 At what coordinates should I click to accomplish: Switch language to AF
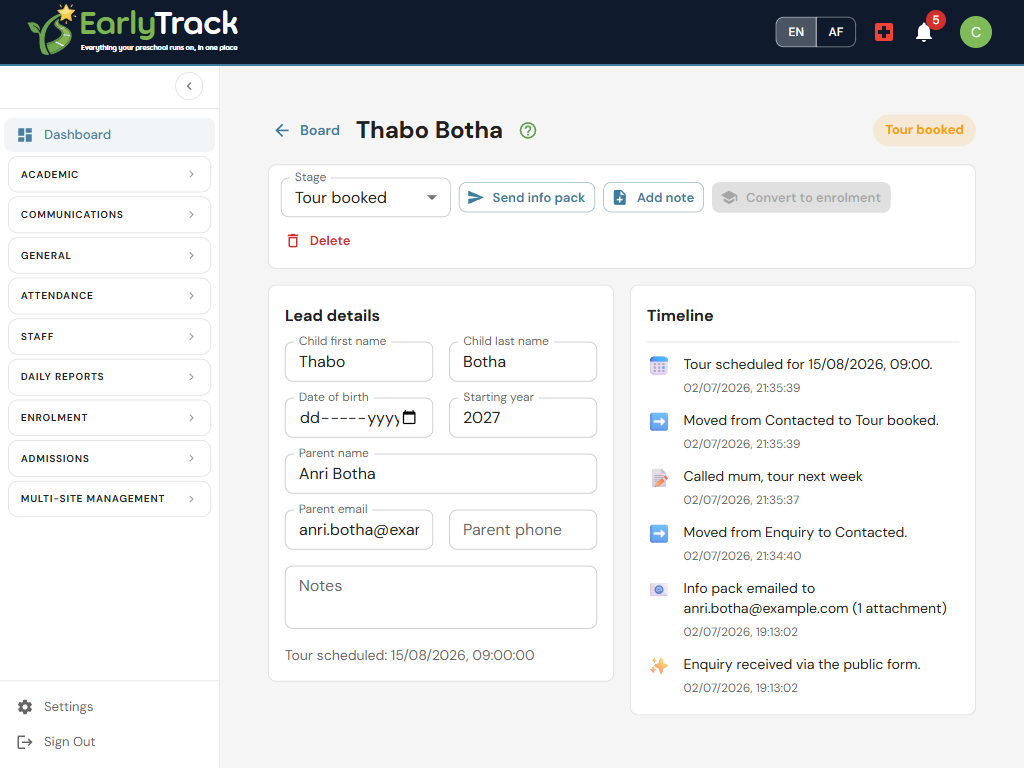coord(836,32)
